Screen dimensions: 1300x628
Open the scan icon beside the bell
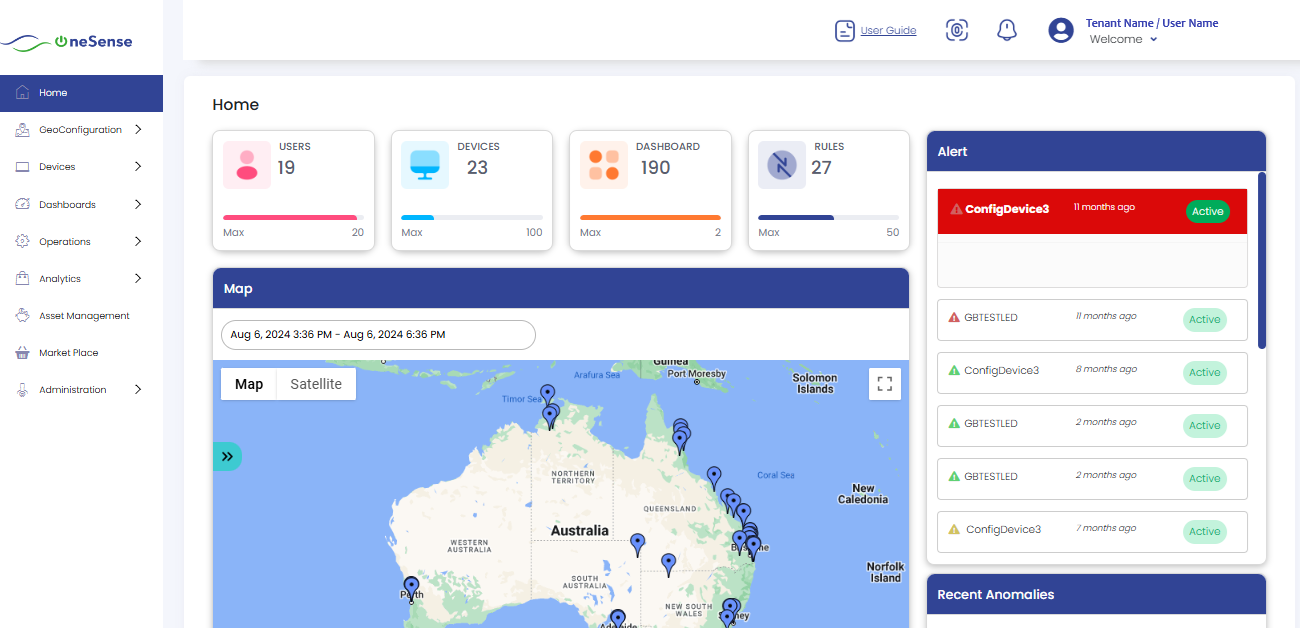click(957, 30)
